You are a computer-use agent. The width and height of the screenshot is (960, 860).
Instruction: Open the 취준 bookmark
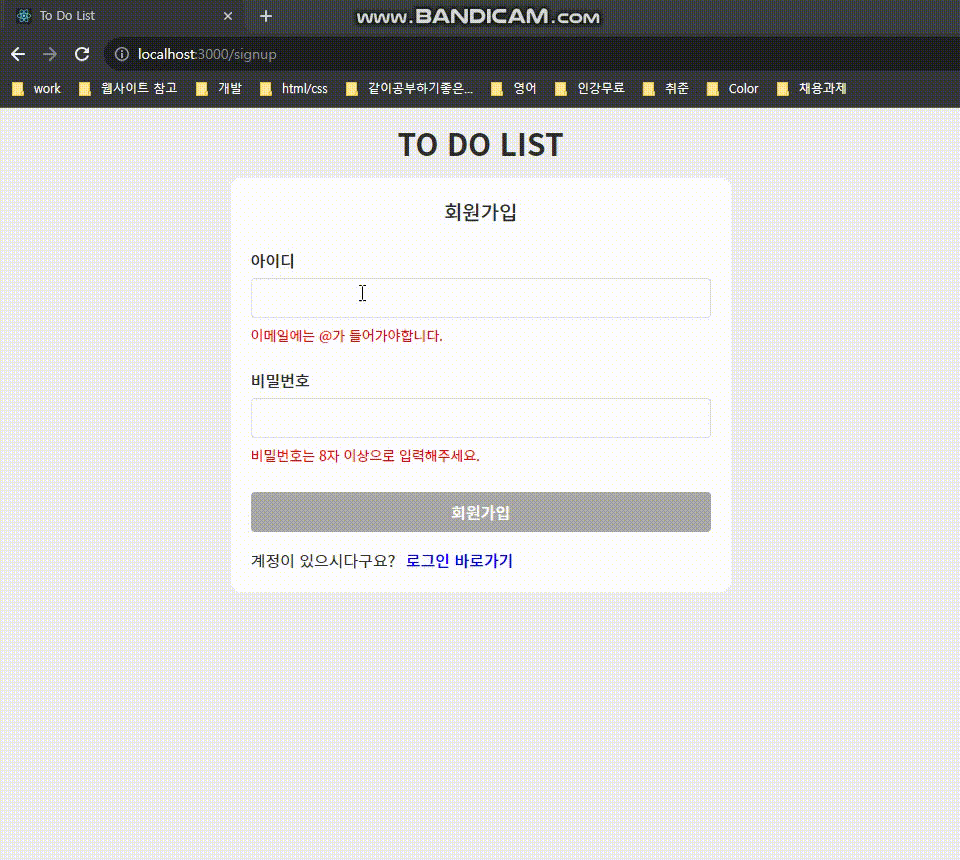pos(676,88)
